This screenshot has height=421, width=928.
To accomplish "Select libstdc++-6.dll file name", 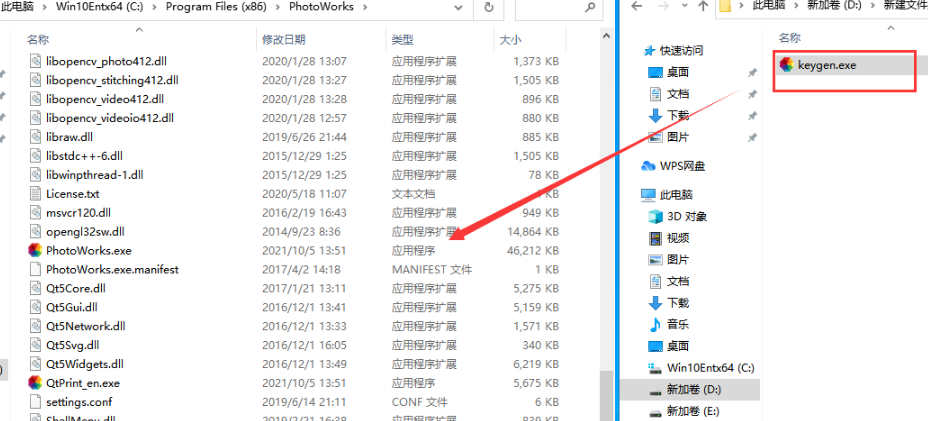I will click(85, 156).
